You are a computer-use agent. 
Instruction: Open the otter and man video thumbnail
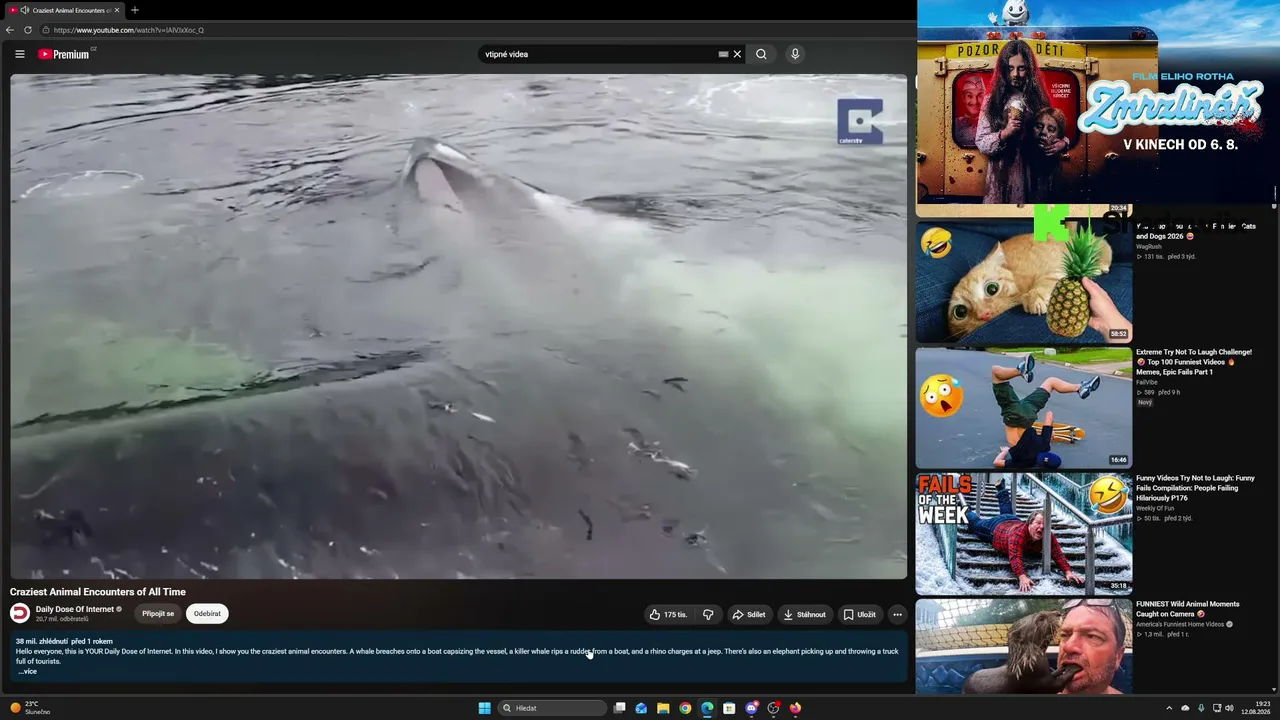coord(1024,647)
